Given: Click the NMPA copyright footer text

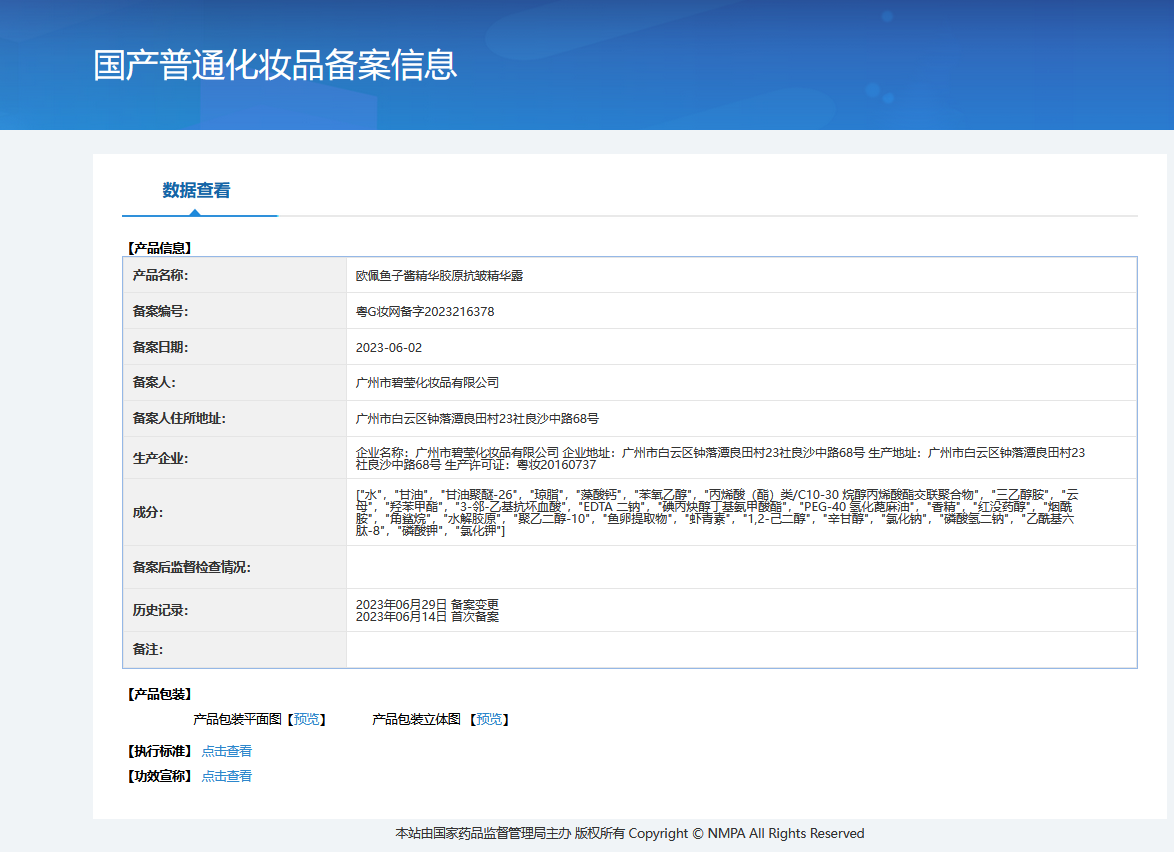Looking at the screenshot, I should pyautogui.click(x=629, y=833).
